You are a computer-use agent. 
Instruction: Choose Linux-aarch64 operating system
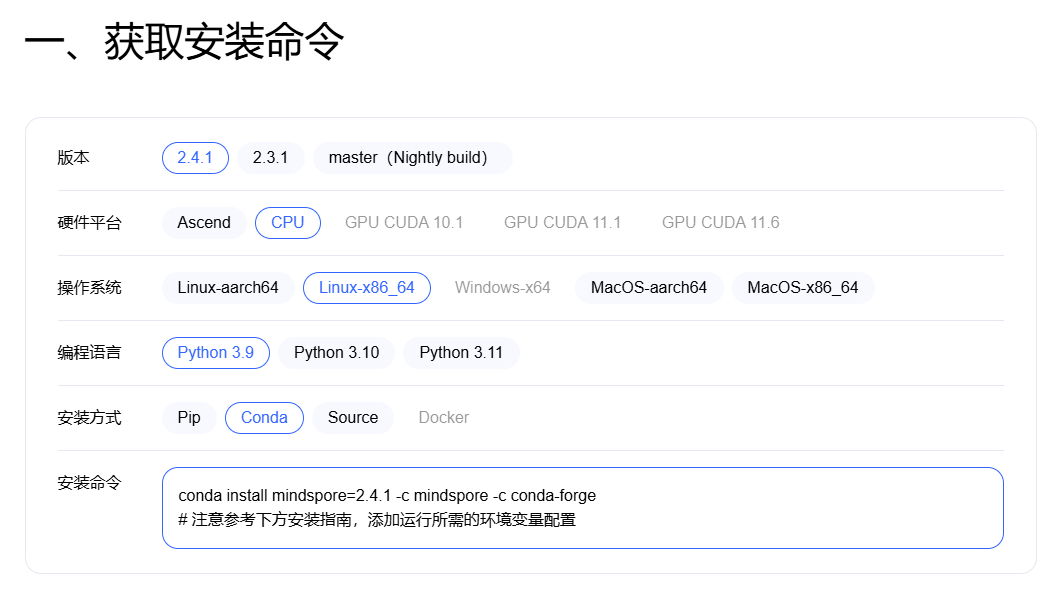click(x=228, y=287)
